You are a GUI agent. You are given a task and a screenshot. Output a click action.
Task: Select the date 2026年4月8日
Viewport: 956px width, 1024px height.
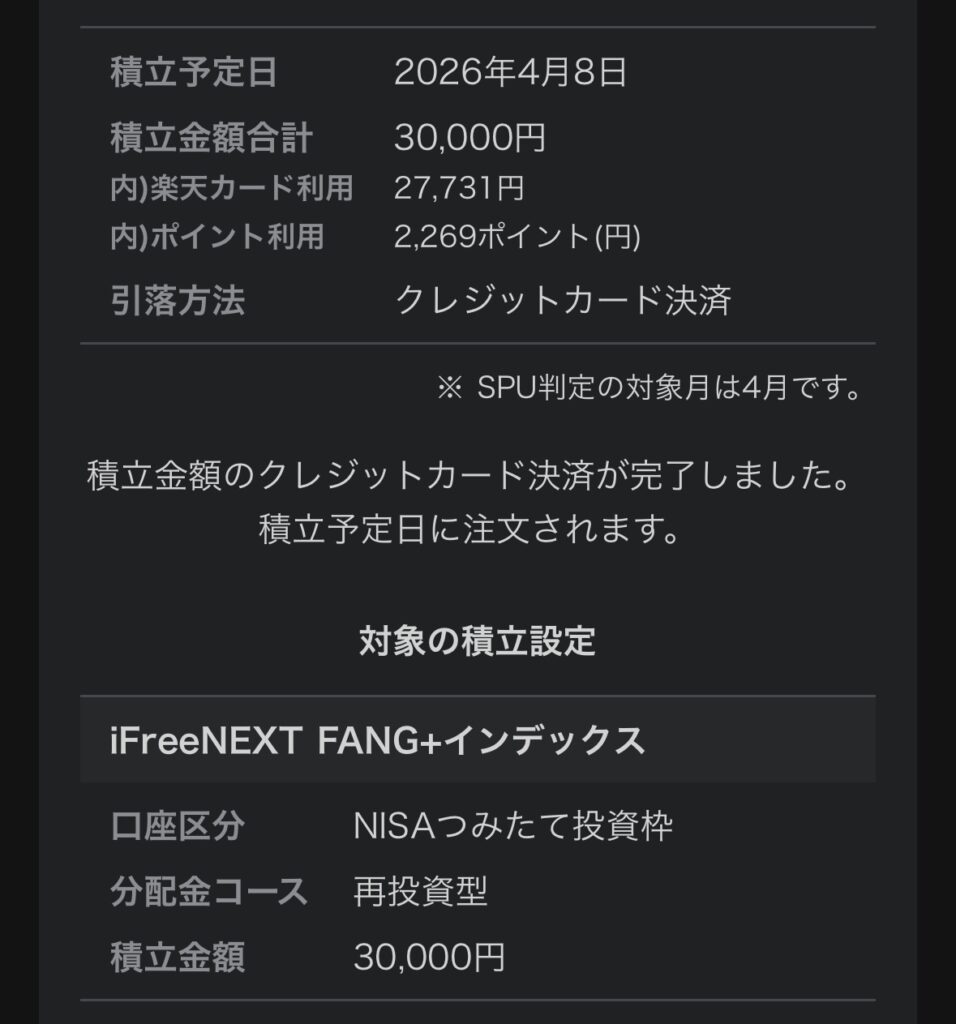510,73
